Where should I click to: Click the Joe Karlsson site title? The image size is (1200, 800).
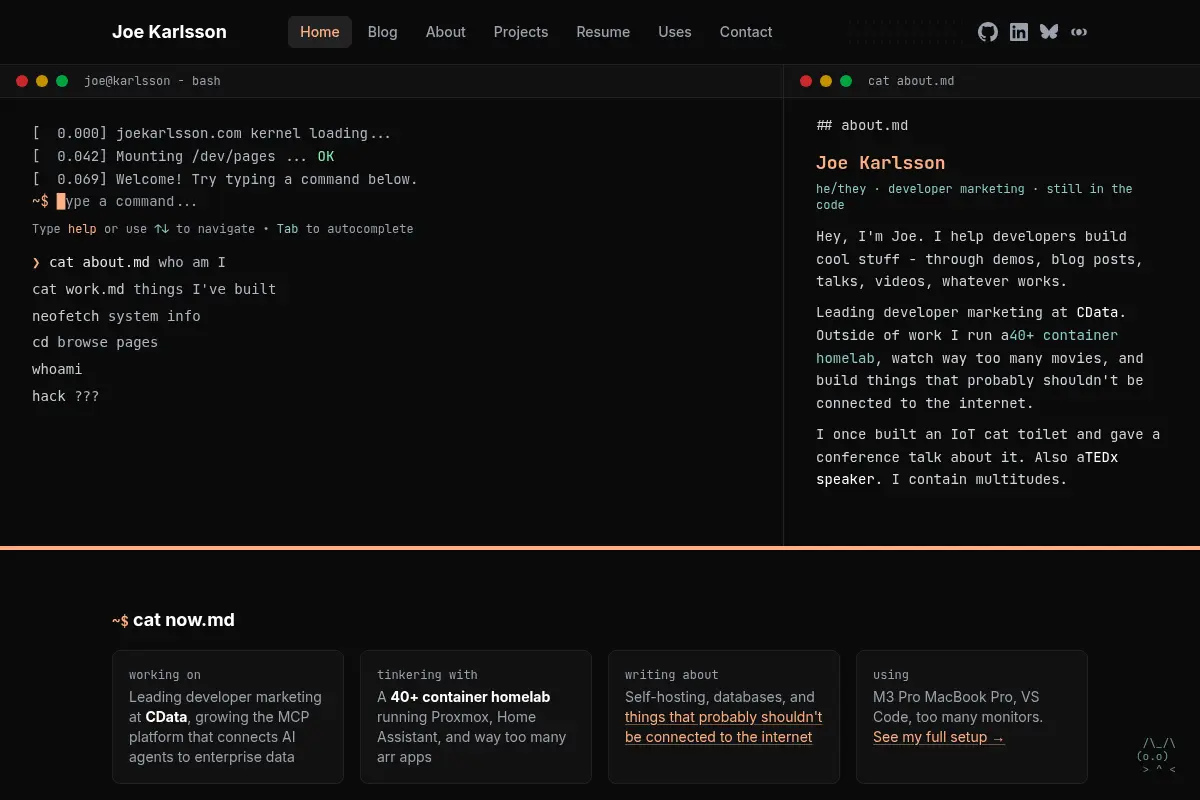169,32
